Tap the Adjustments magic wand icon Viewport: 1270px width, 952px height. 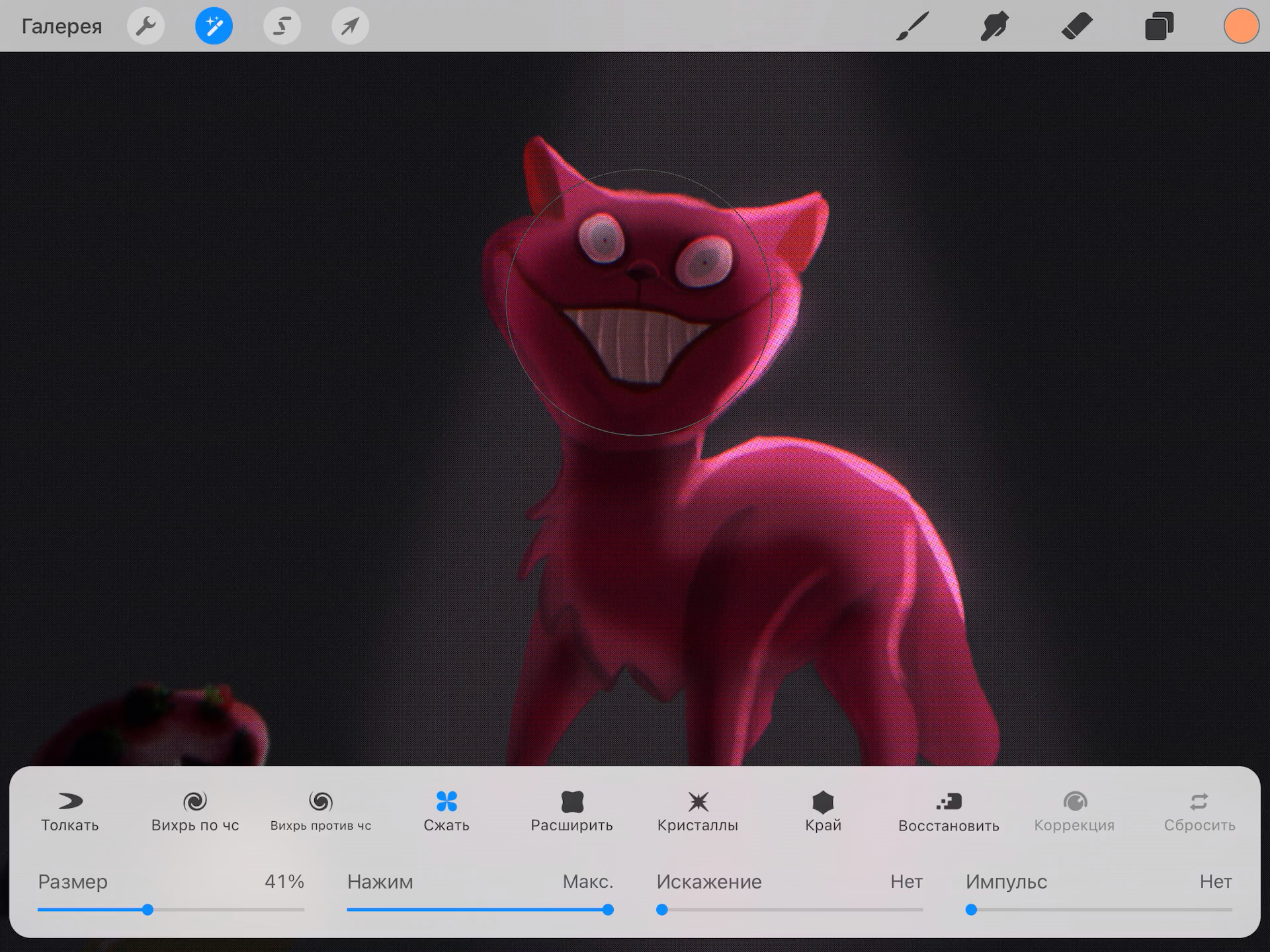(x=214, y=26)
